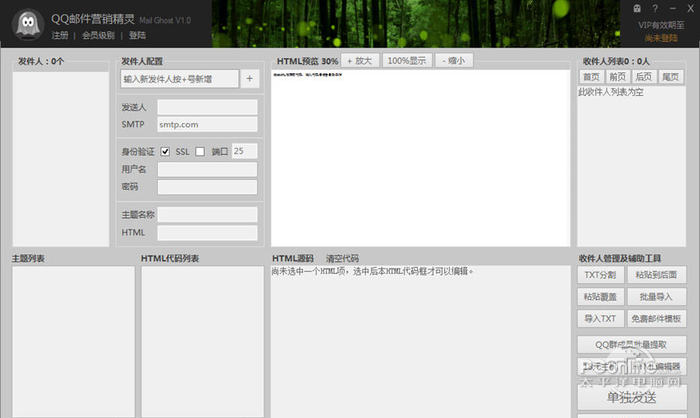Click the 粘贴覆盖 paste-overwrite button
This screenshot has width=700, height=418.
coord(600,297)
